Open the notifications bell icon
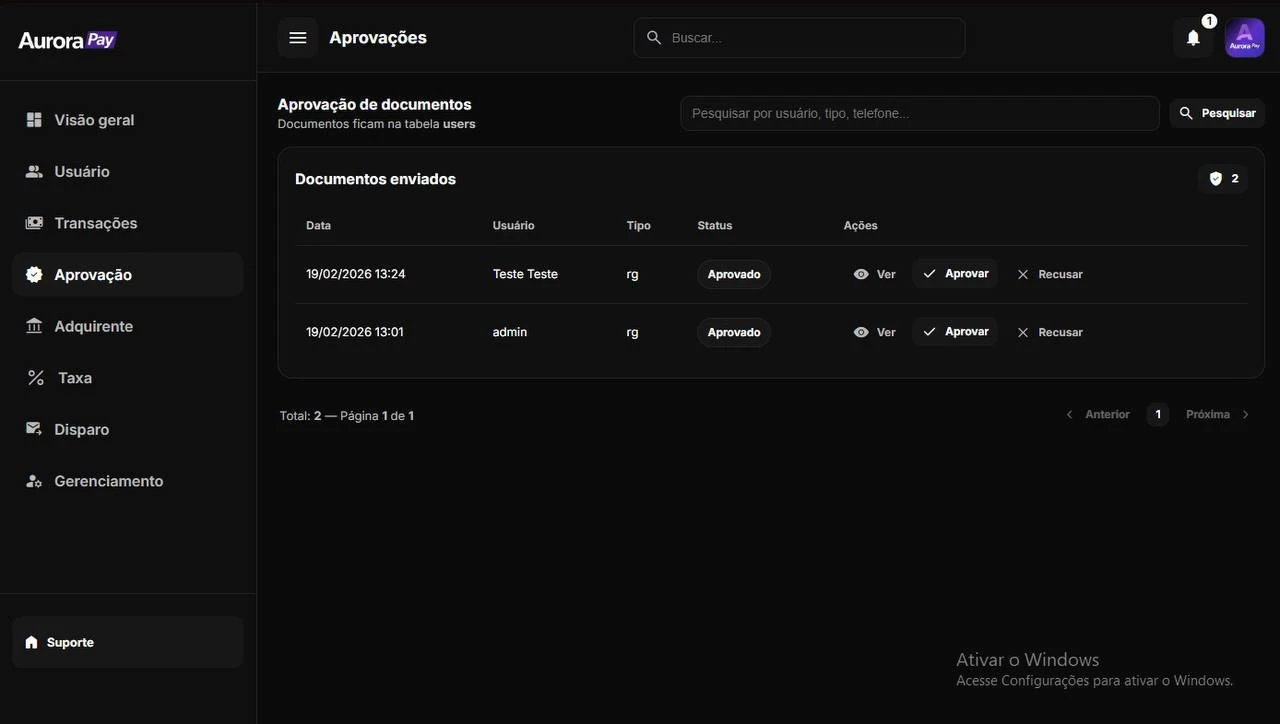The image size is (1280, 724). [x=1193, y=38]
